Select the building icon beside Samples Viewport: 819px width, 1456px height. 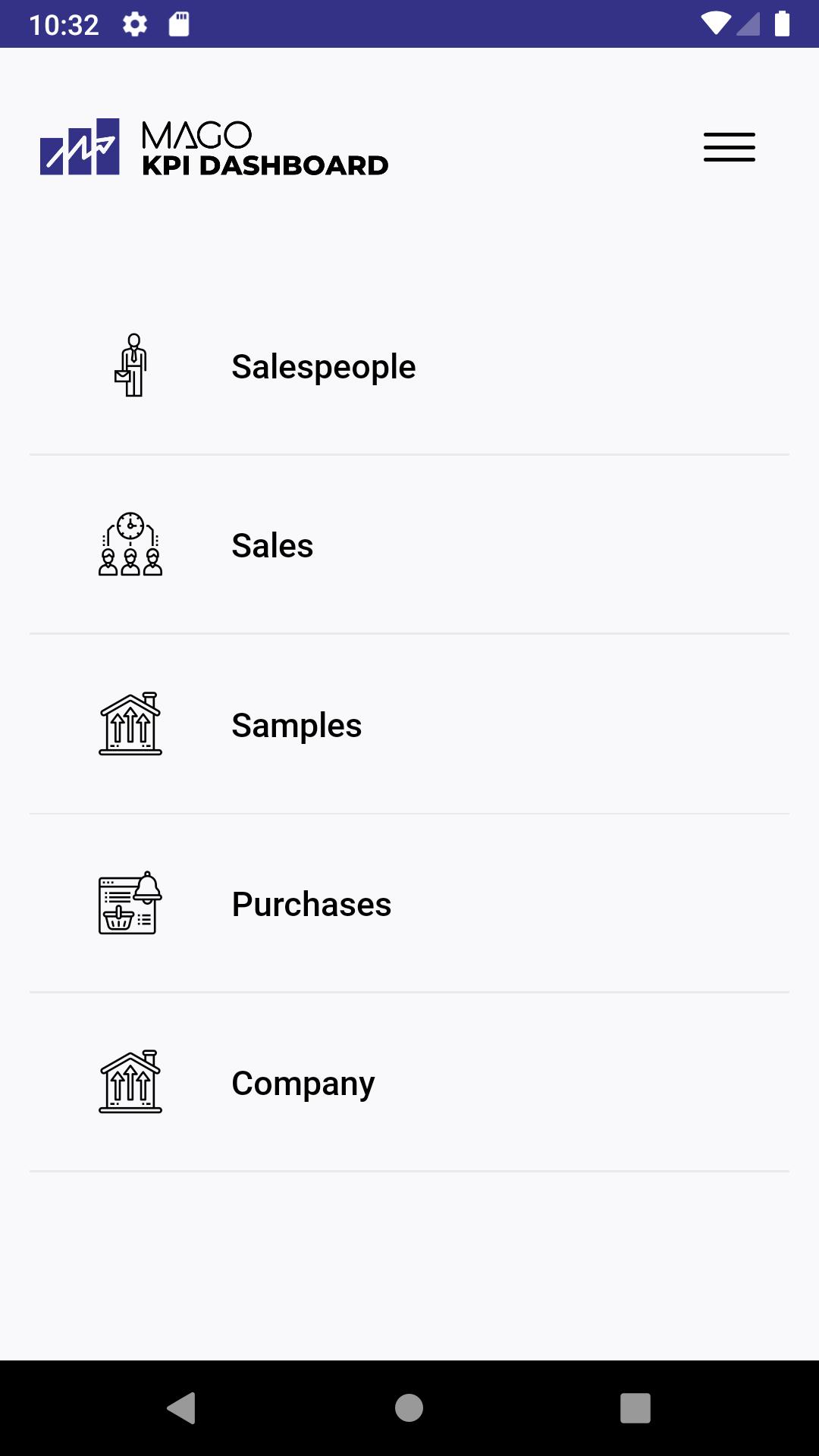130,723
